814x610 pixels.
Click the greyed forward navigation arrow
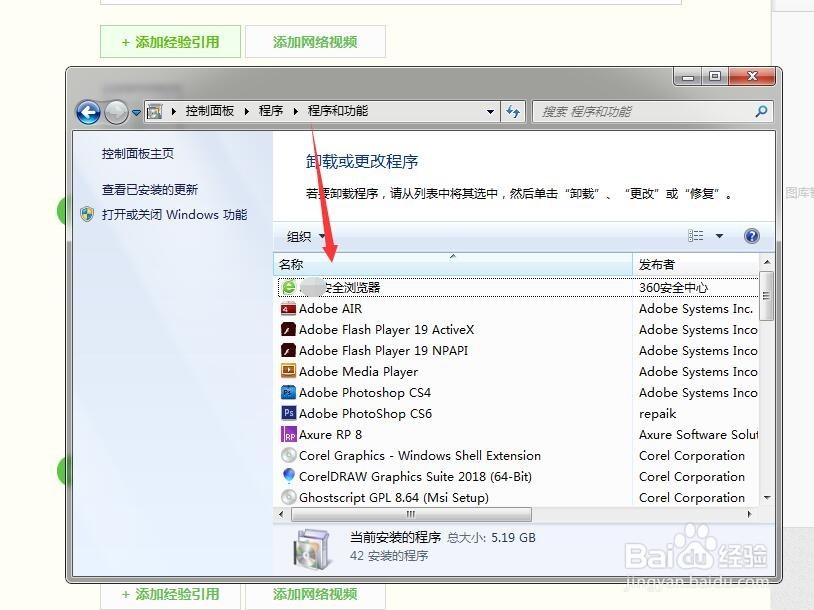point(116,112)
